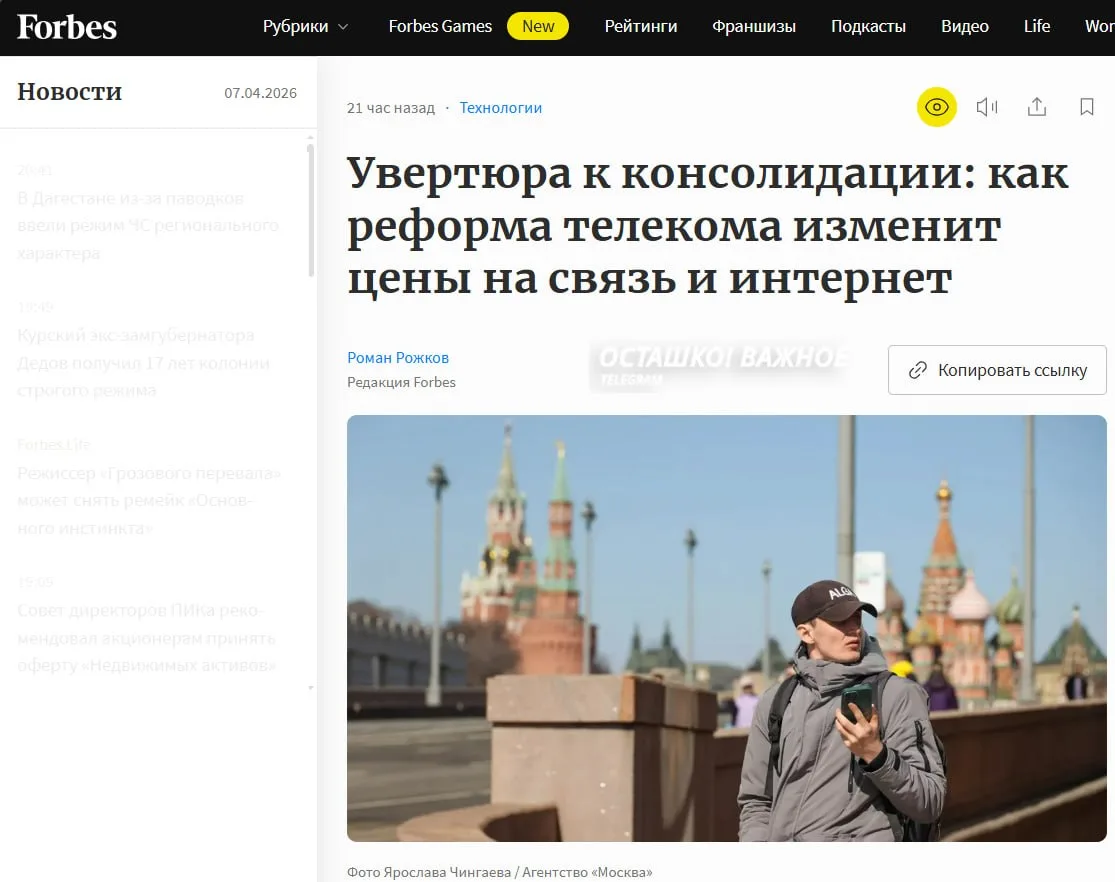Toggle the yellow eye reading-mode icon
This screenshot has width=1115, height=882.
pos(937,107)
